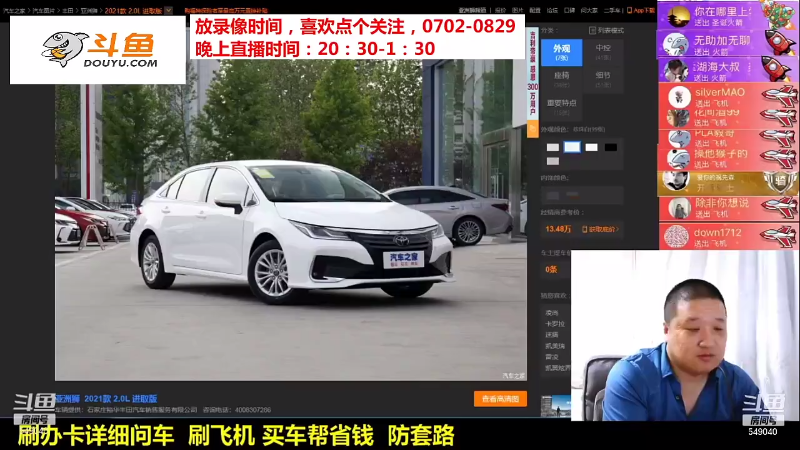Click the 亚洲狮 2021款 2.0L 进取版 caption title
The width and height of the screenshot is (800, 450).
coord(106,398)
